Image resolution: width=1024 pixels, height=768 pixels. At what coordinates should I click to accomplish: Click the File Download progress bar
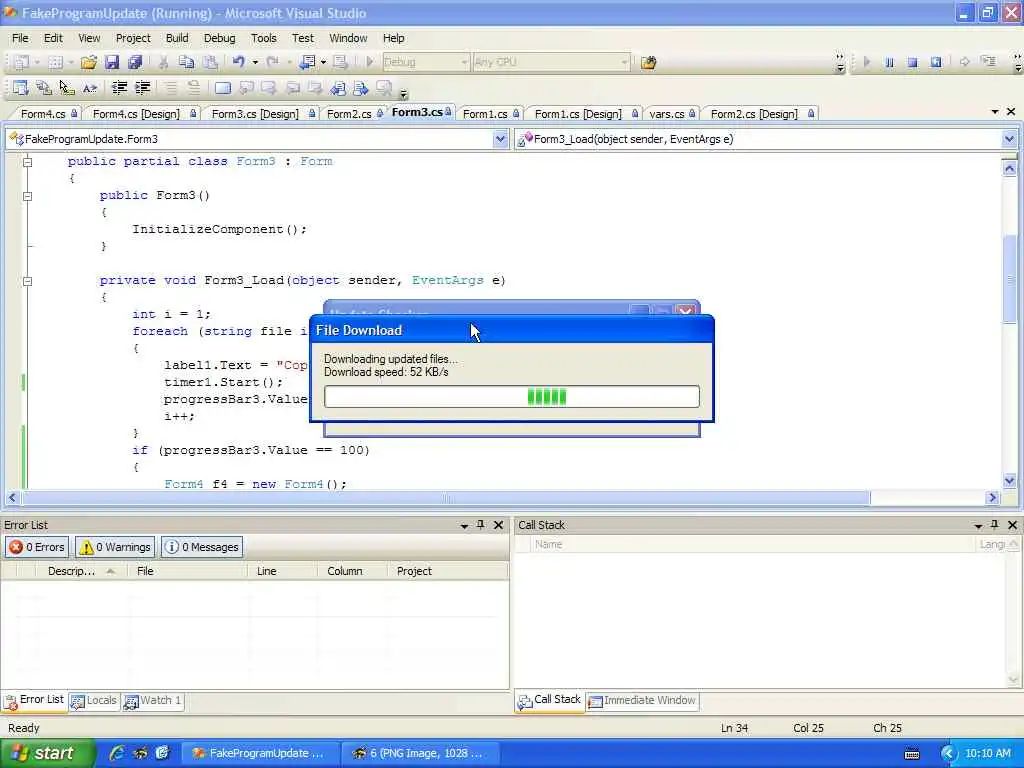tap(511, 396)
